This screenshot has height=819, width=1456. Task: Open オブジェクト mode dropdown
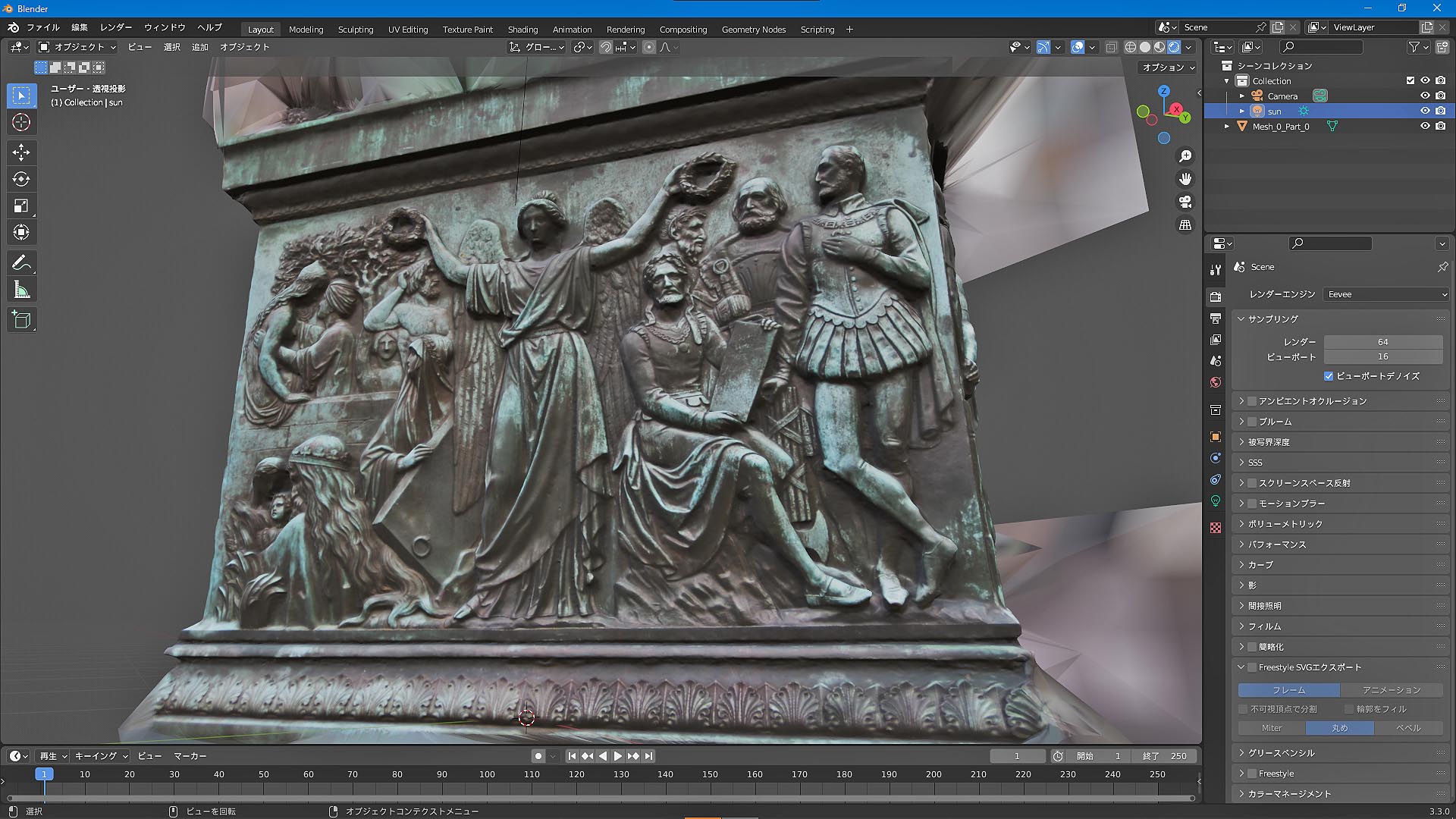coord(77,47)
